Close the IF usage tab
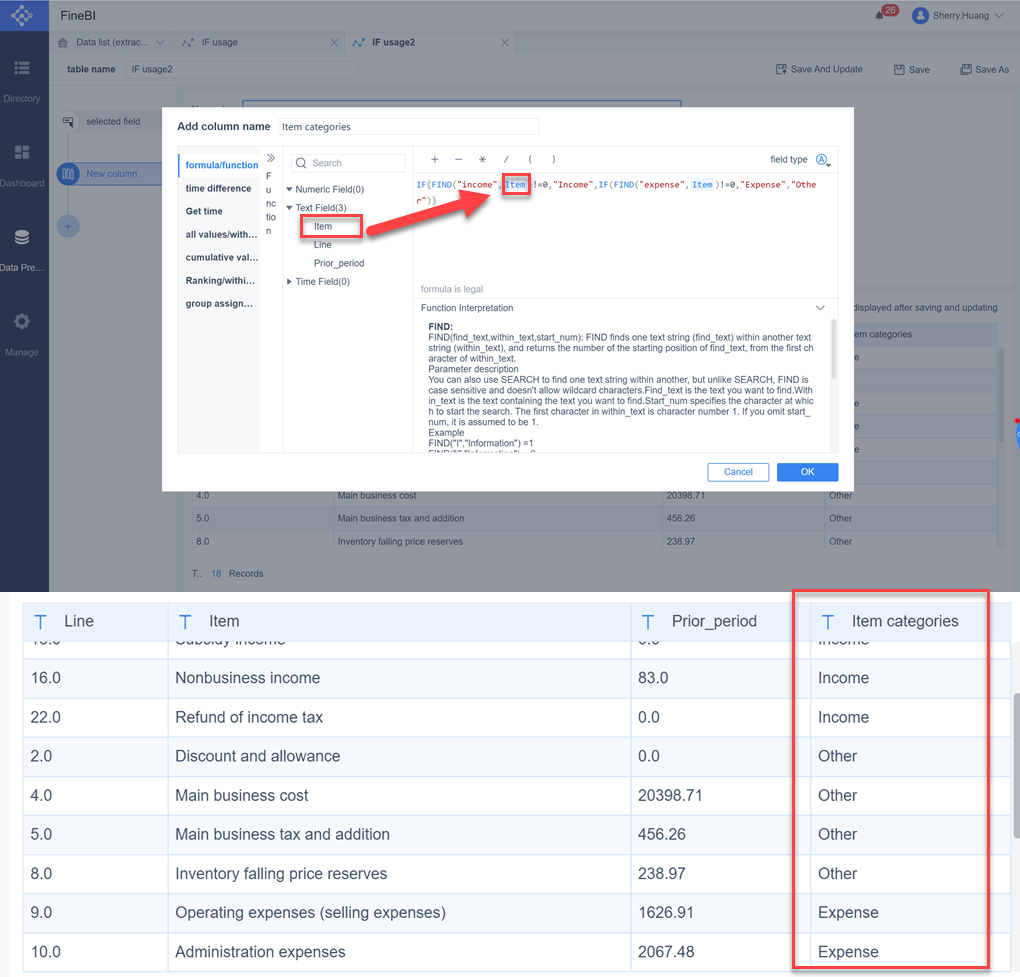 334,42
